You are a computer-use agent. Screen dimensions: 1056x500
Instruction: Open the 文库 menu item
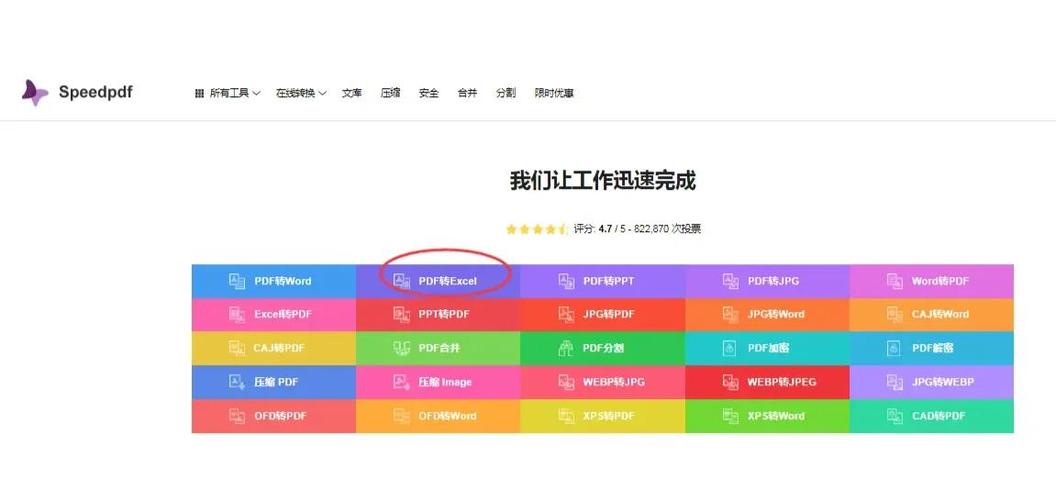click(352, 93)
